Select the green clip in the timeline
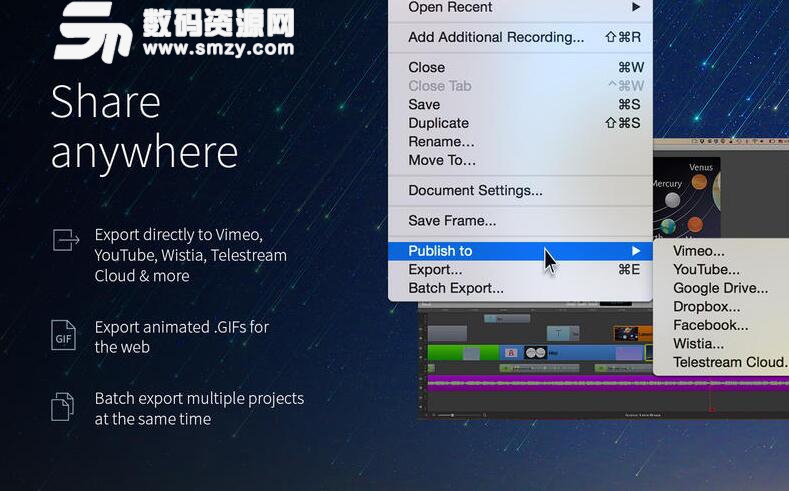Screen dimensions: 789x491 coord(452,353)
